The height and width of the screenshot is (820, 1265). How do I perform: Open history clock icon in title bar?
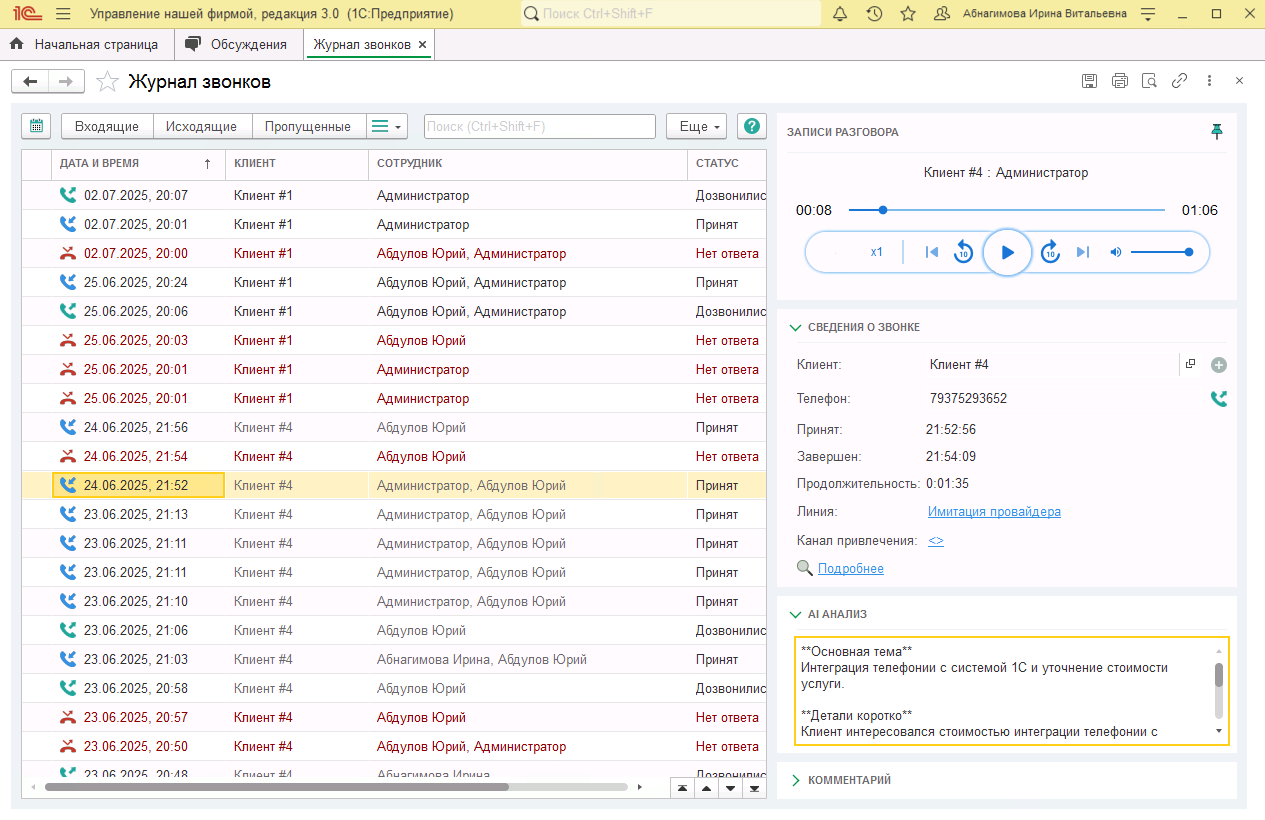[x=874, y=14]
